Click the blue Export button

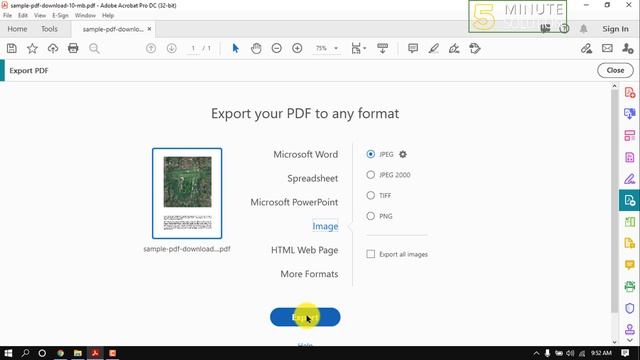[305, 317]
